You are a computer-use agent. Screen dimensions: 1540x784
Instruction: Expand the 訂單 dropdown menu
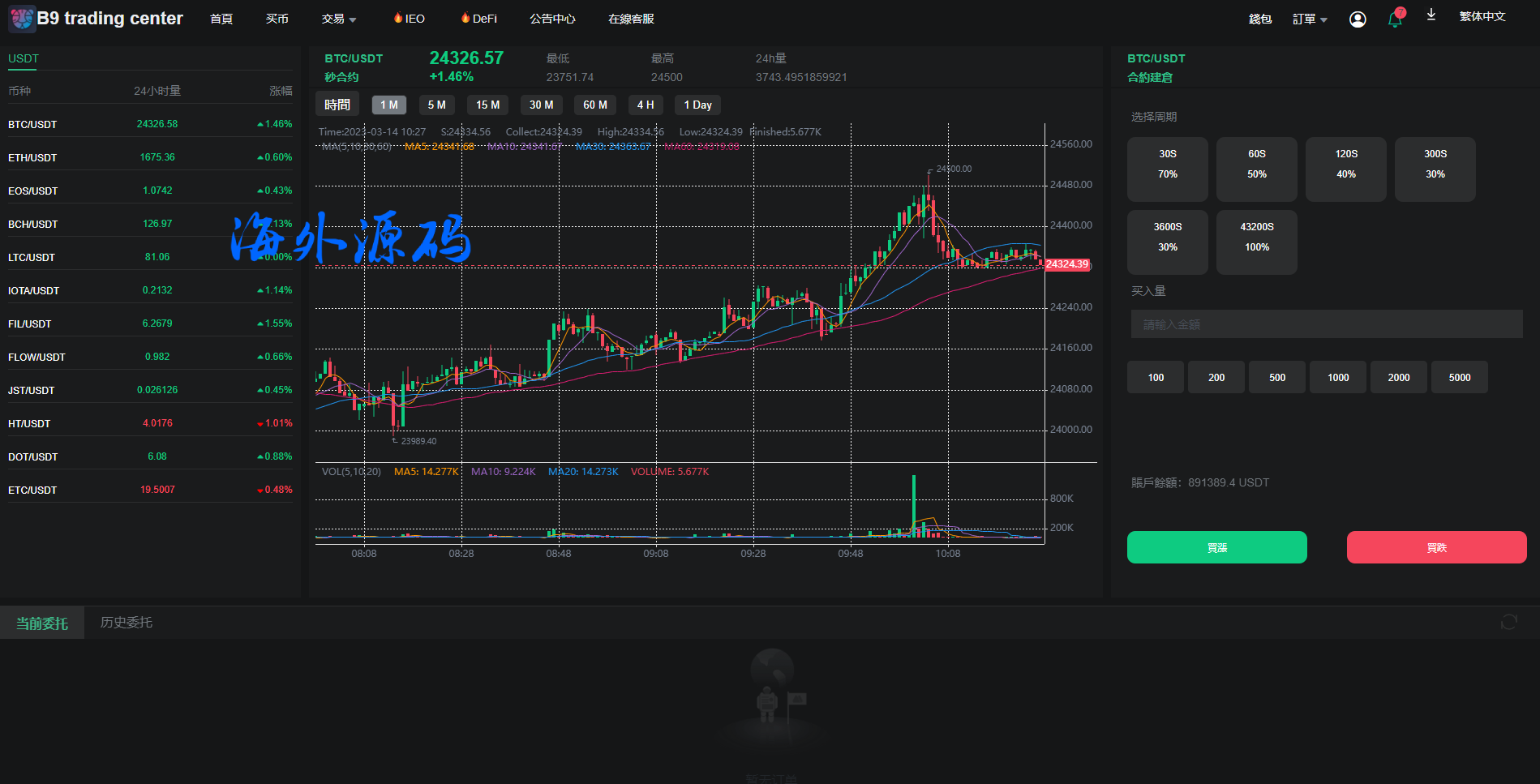point(1309,19)
